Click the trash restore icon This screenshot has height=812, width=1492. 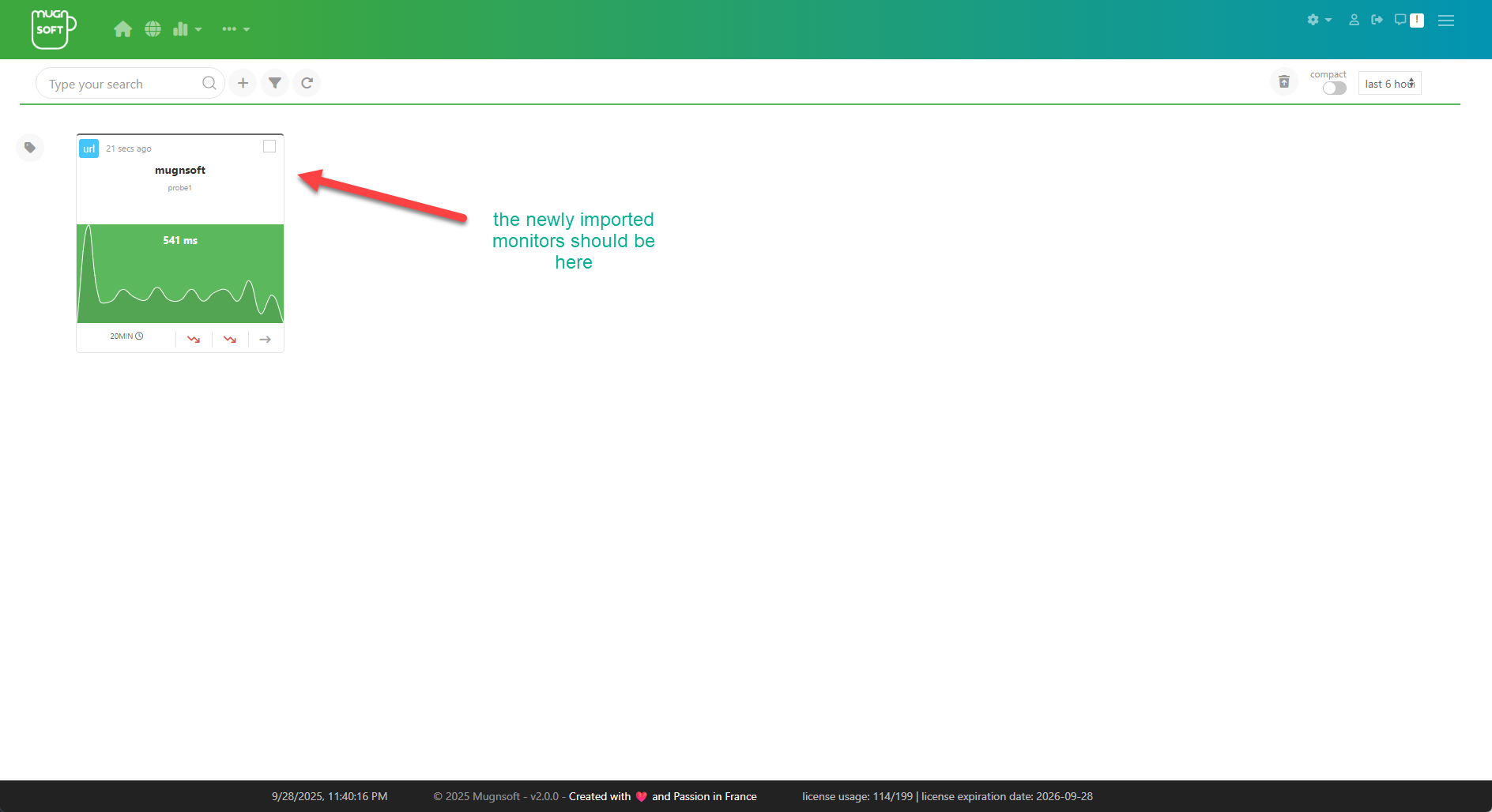pos(1283,82)
